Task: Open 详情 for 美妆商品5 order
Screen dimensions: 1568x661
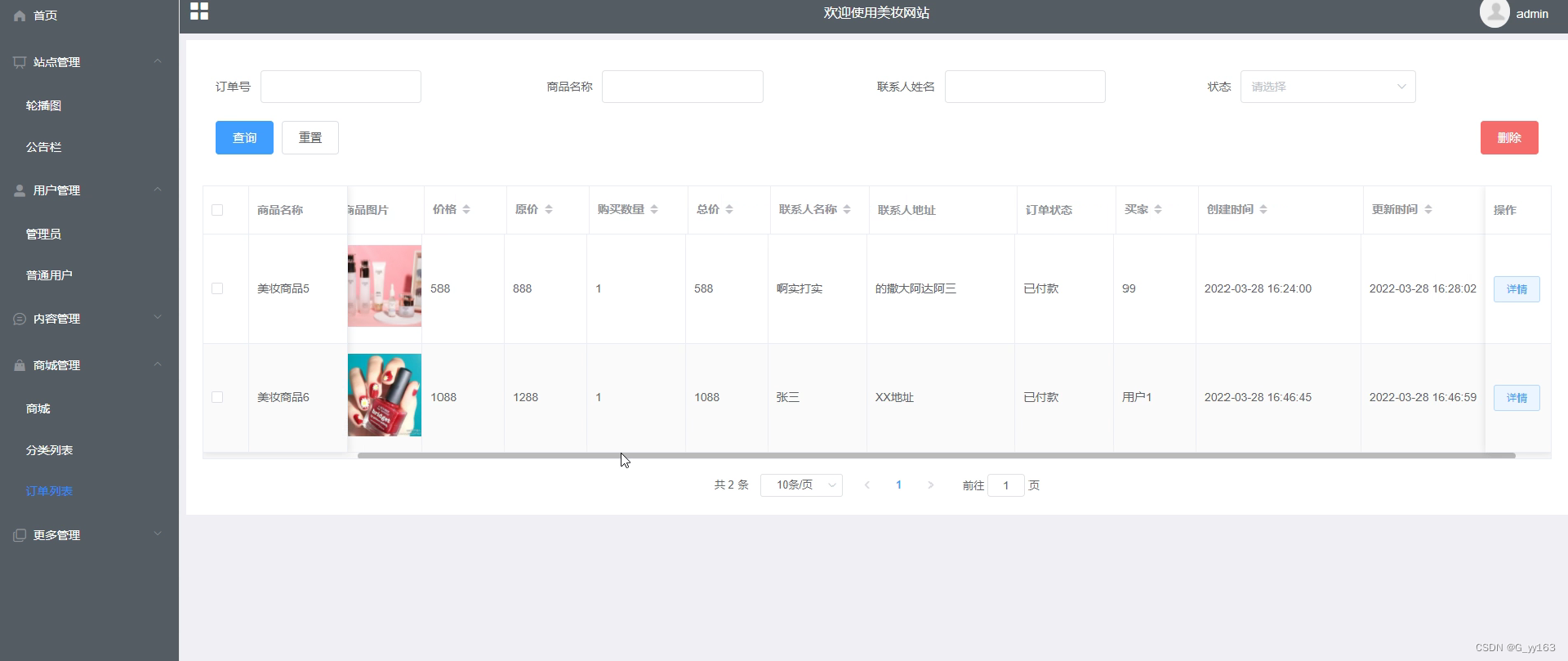Action: click(1517, 289)
